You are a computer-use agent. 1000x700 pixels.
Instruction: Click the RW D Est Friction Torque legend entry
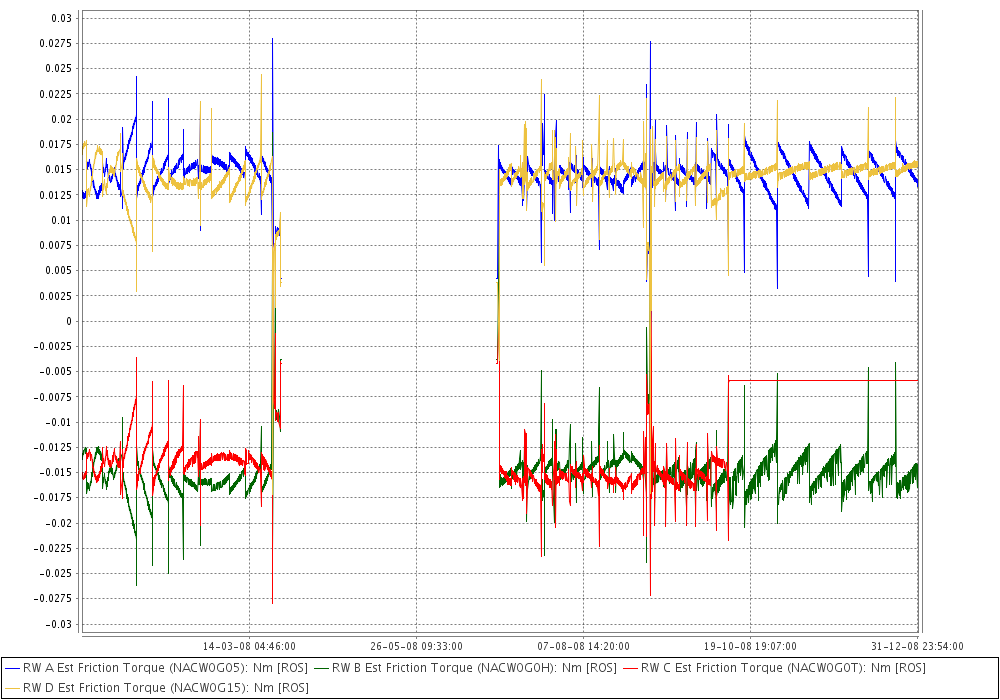click(x=156, y=688)
